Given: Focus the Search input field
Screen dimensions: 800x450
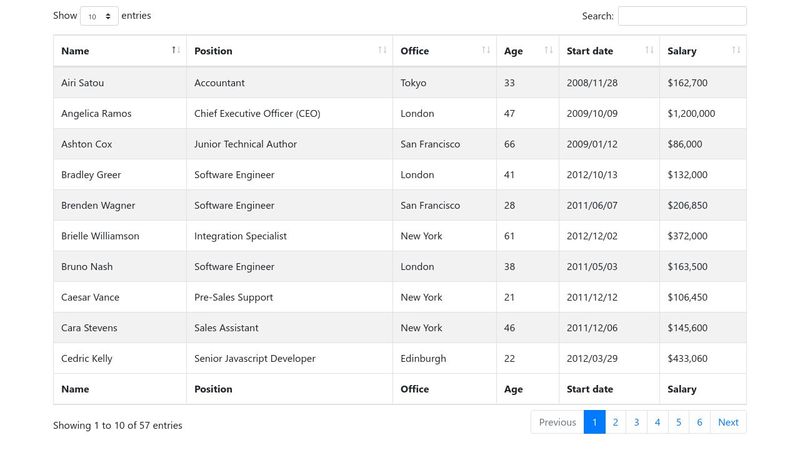Looking at the screenshot, I should [x=682, y=16].
